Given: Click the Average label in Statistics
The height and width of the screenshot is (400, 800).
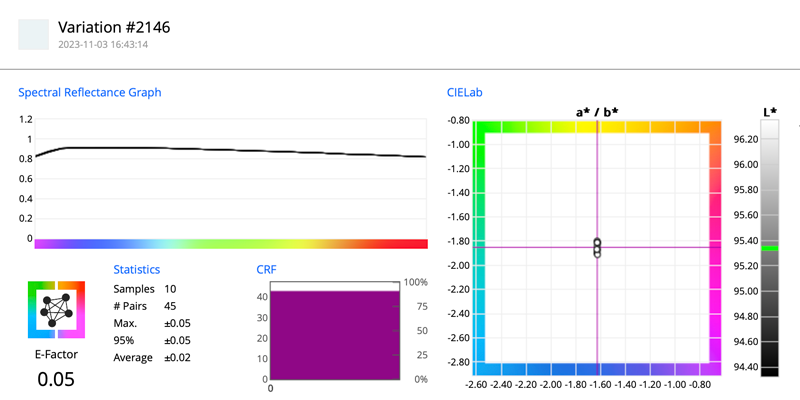Looking at the screenshot, I should 133,358.
